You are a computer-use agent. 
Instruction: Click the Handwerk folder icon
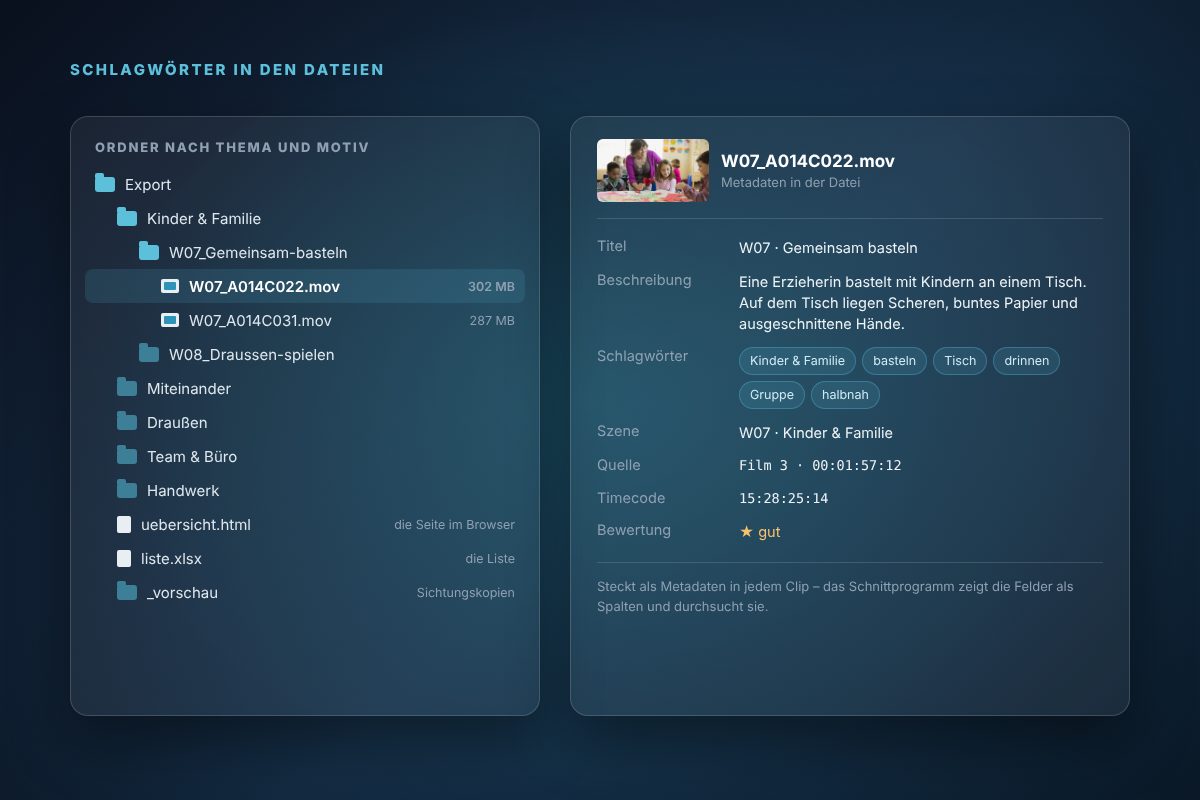coord(127,490)
